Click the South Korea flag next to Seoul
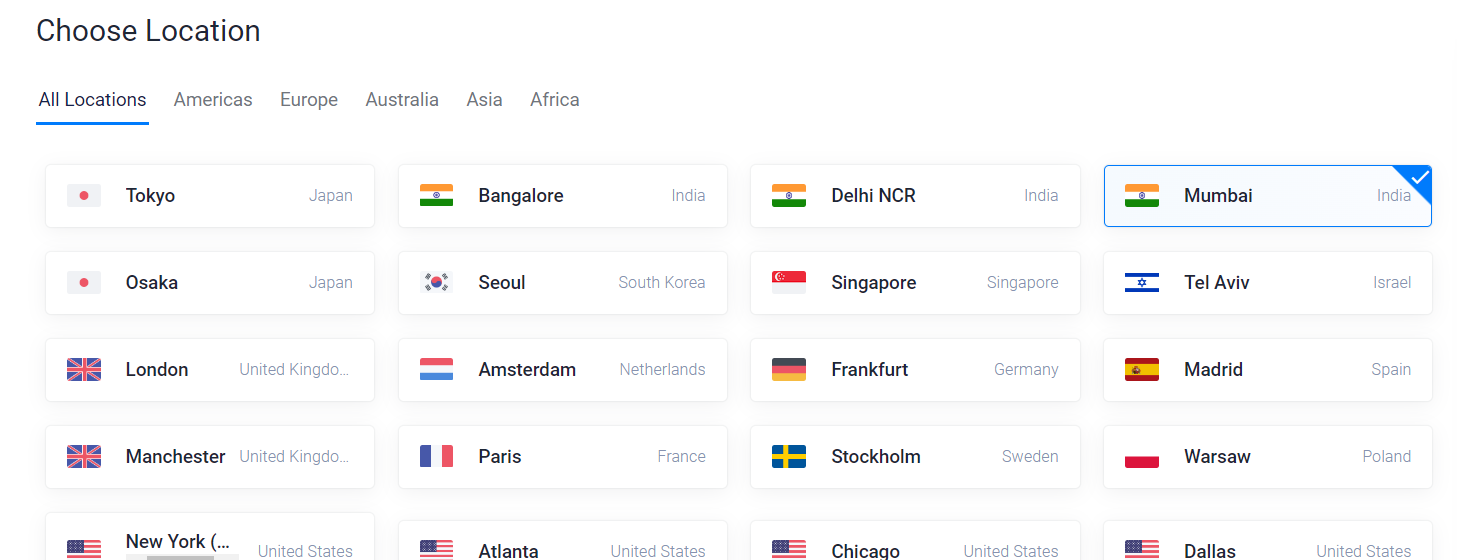This screenshot has height=560, width=1457. (x=437, y=283)
